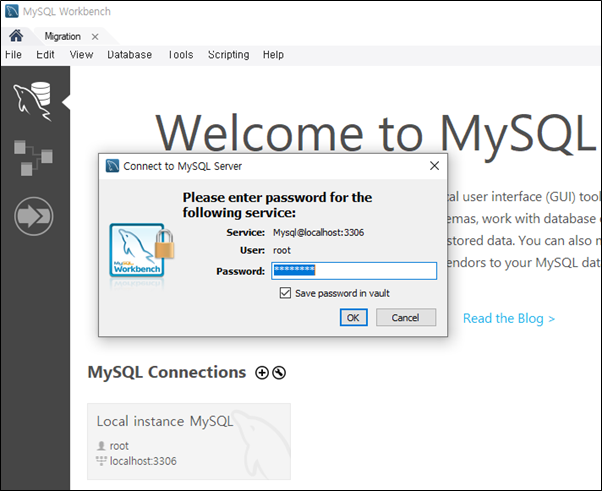Viewport: 602px width, 491px height.
Task: Close the Migration tab
Action: (x=95, y=37)
